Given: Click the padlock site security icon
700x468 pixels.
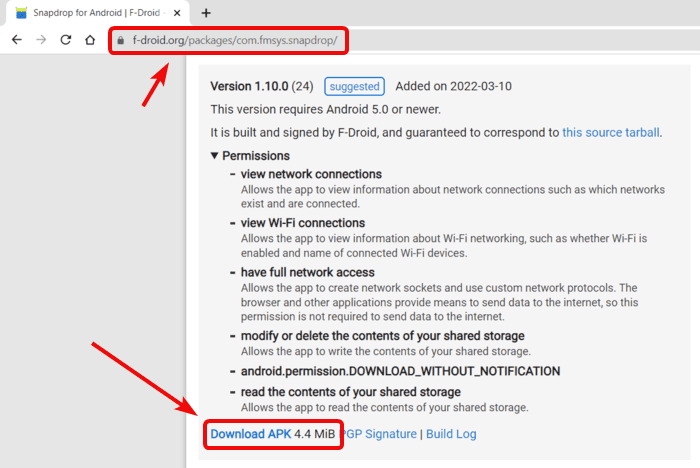Looking at the screenshot, I should pyautogui.click(x=121, y=41).
